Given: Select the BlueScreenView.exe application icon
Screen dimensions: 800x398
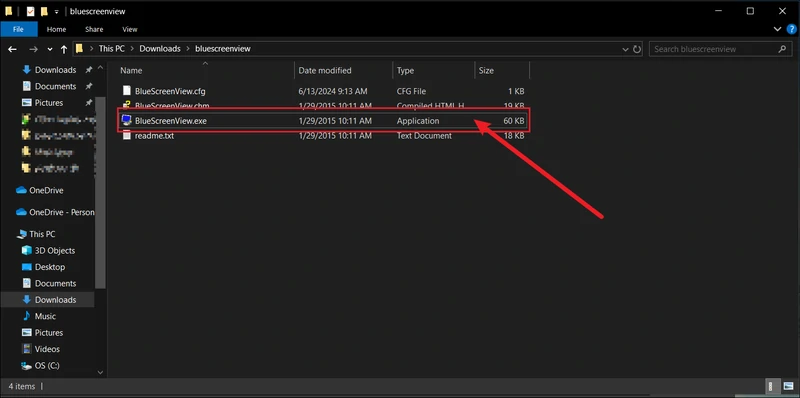Looking at the screenshot, I should (x=127, y=120).
